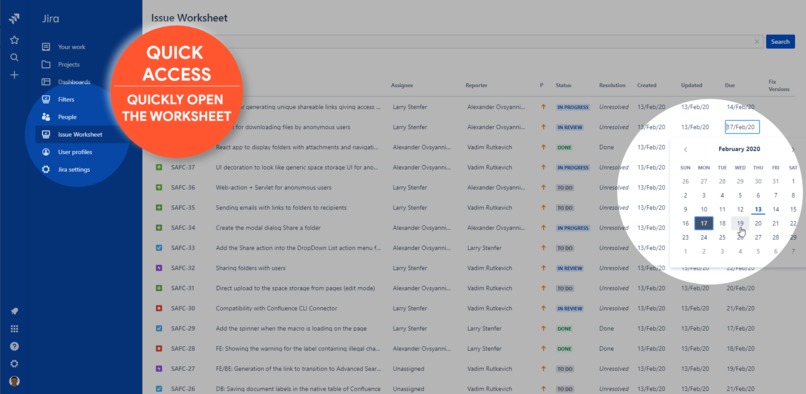Open Issue Worksheet in navigation
Image resolution: width=806 pixels, height=394 pixels.
pyautogui.click(x=80, y=135)
